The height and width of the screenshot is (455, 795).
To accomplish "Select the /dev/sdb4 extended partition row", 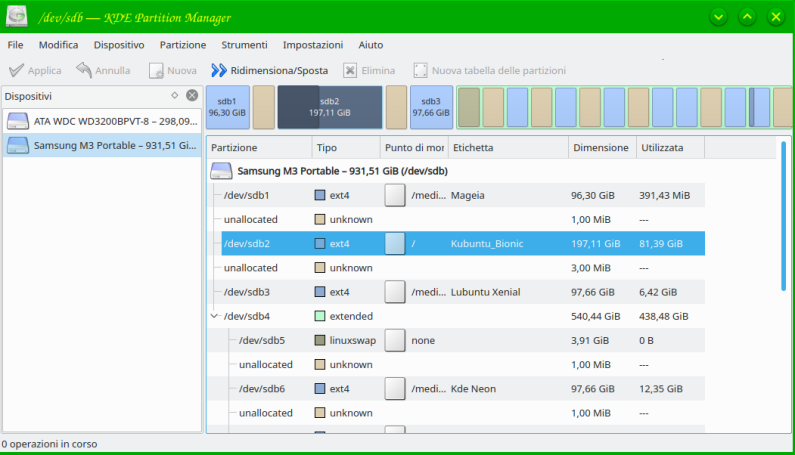I will click(456, 317).
